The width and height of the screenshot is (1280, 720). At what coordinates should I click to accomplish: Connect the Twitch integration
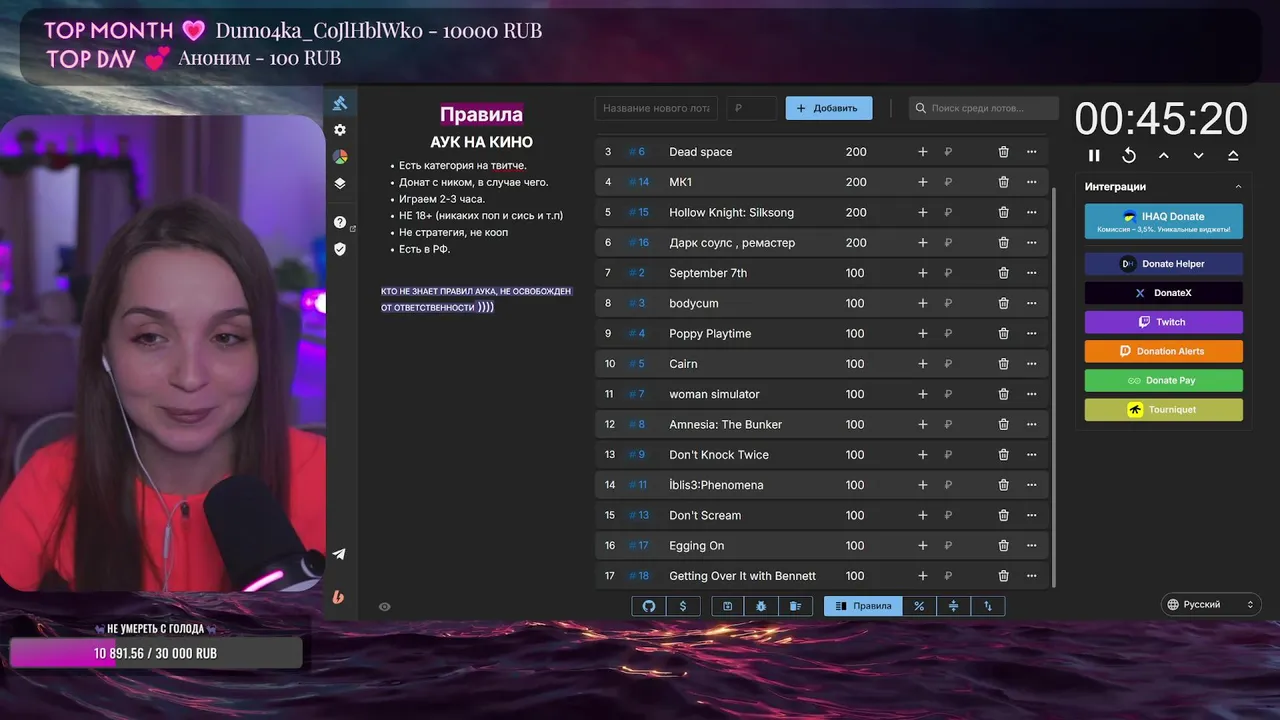tap(1164, 322)
